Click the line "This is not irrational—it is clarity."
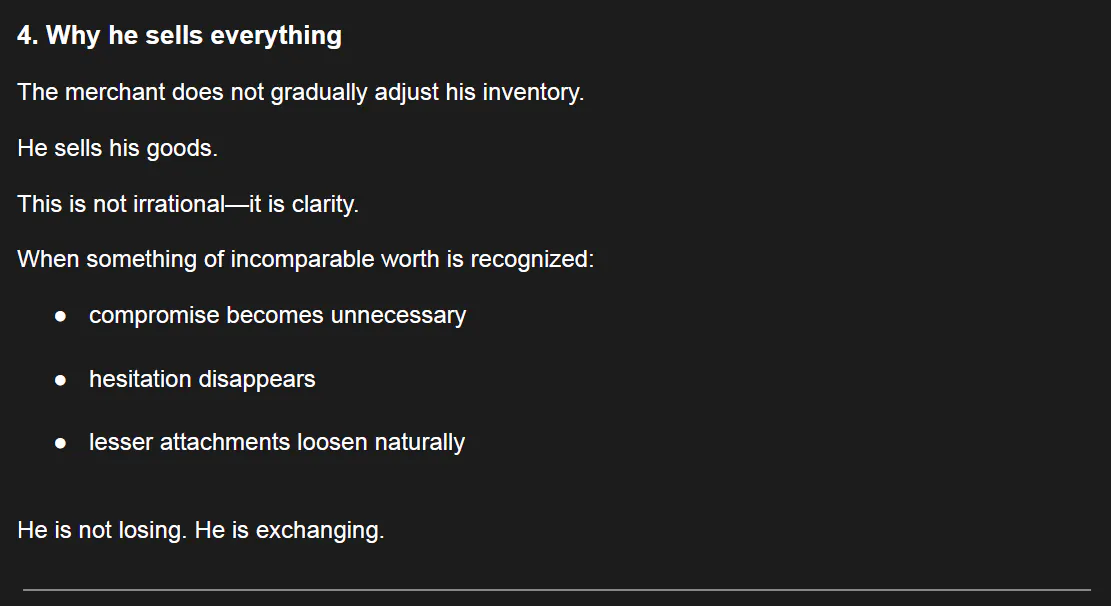1111x606 pixels. [188, 205]
